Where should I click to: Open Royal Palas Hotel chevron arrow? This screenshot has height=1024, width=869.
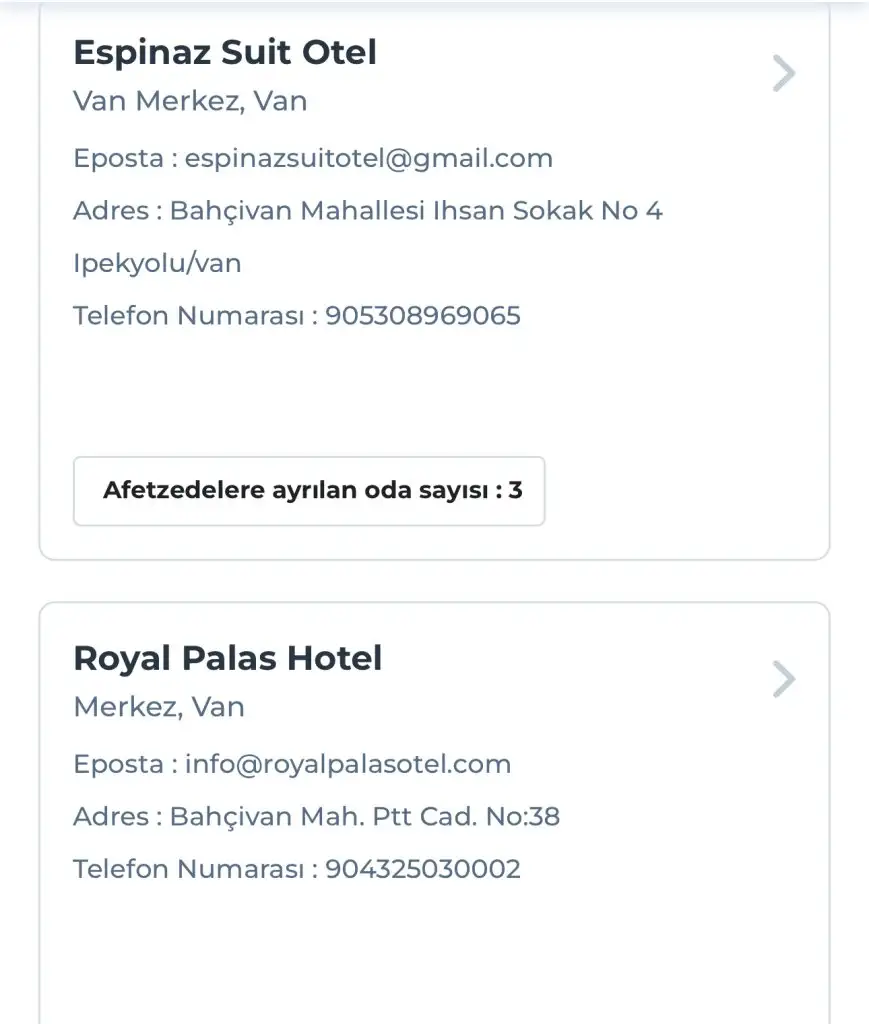[x=784, y=680]
